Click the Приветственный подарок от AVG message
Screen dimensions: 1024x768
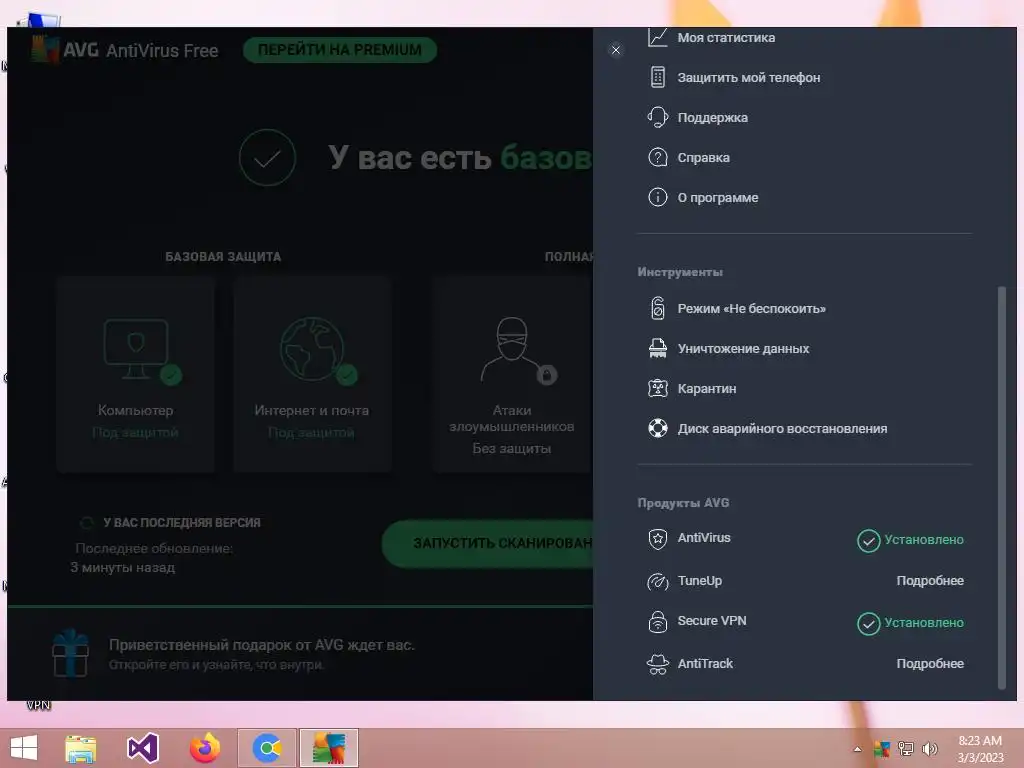pyautogui.click(x=261, y=645)
